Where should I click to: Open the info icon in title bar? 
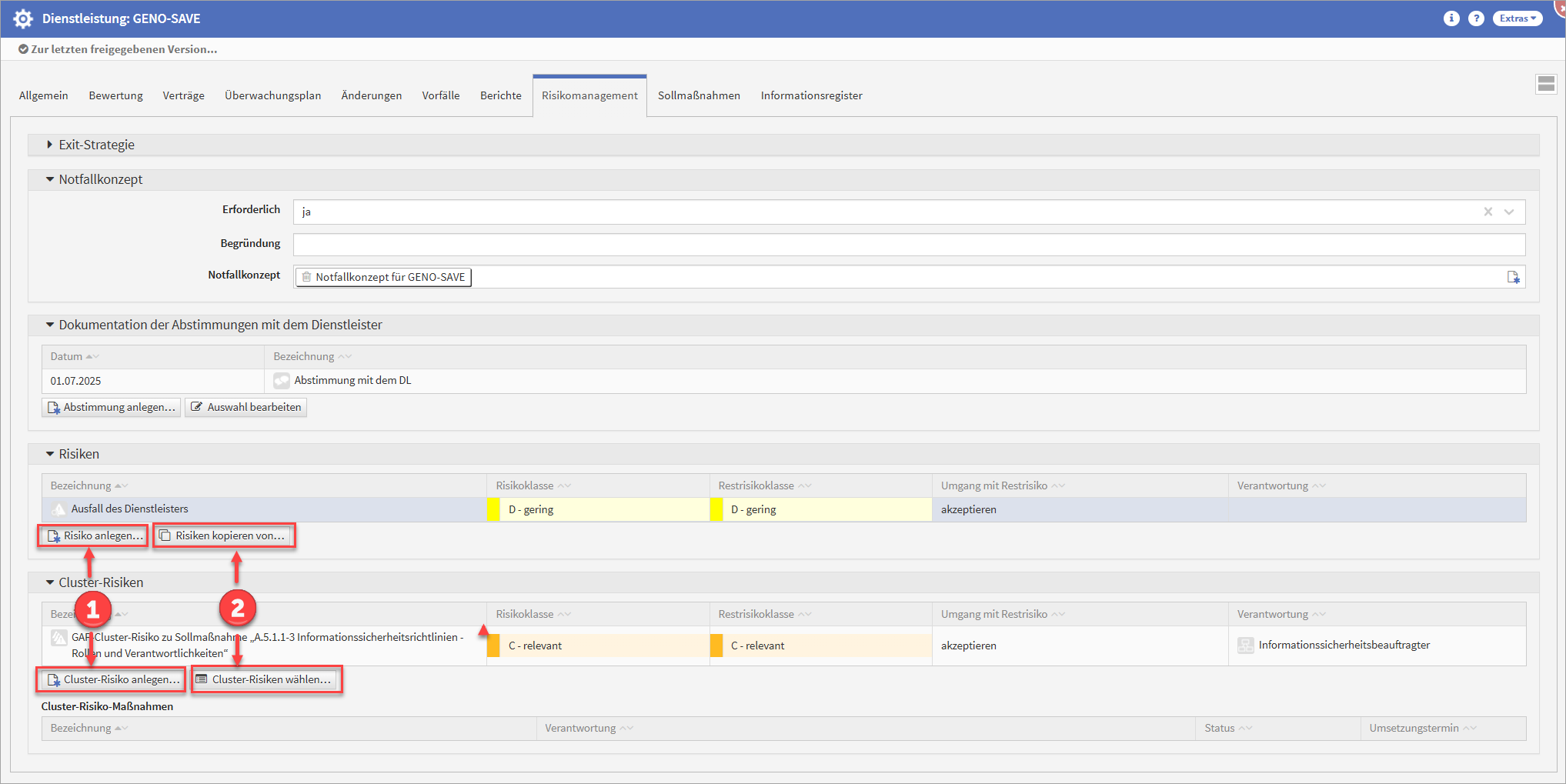pyautogui.click(x=1451, y=18)
